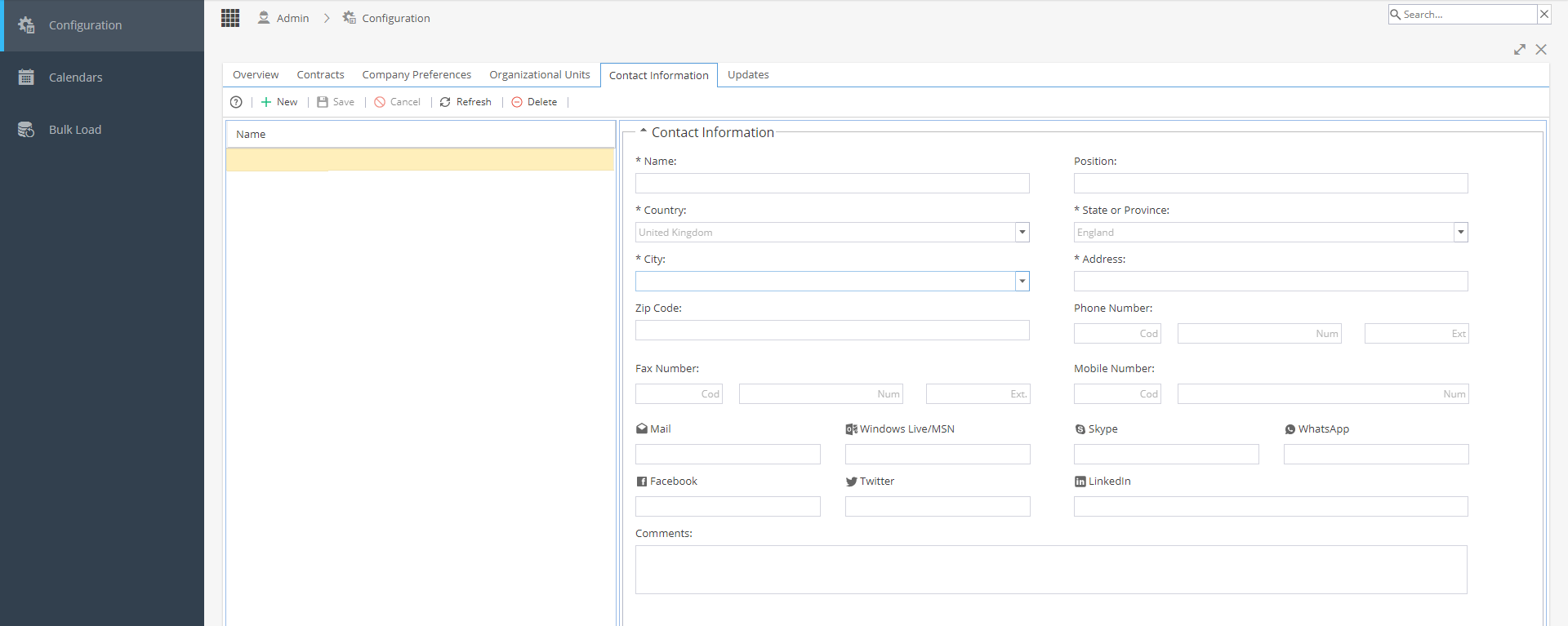Open Bulk Load in the sidebar
Screen dimensions: 1568x626
(x=75, y=130)
